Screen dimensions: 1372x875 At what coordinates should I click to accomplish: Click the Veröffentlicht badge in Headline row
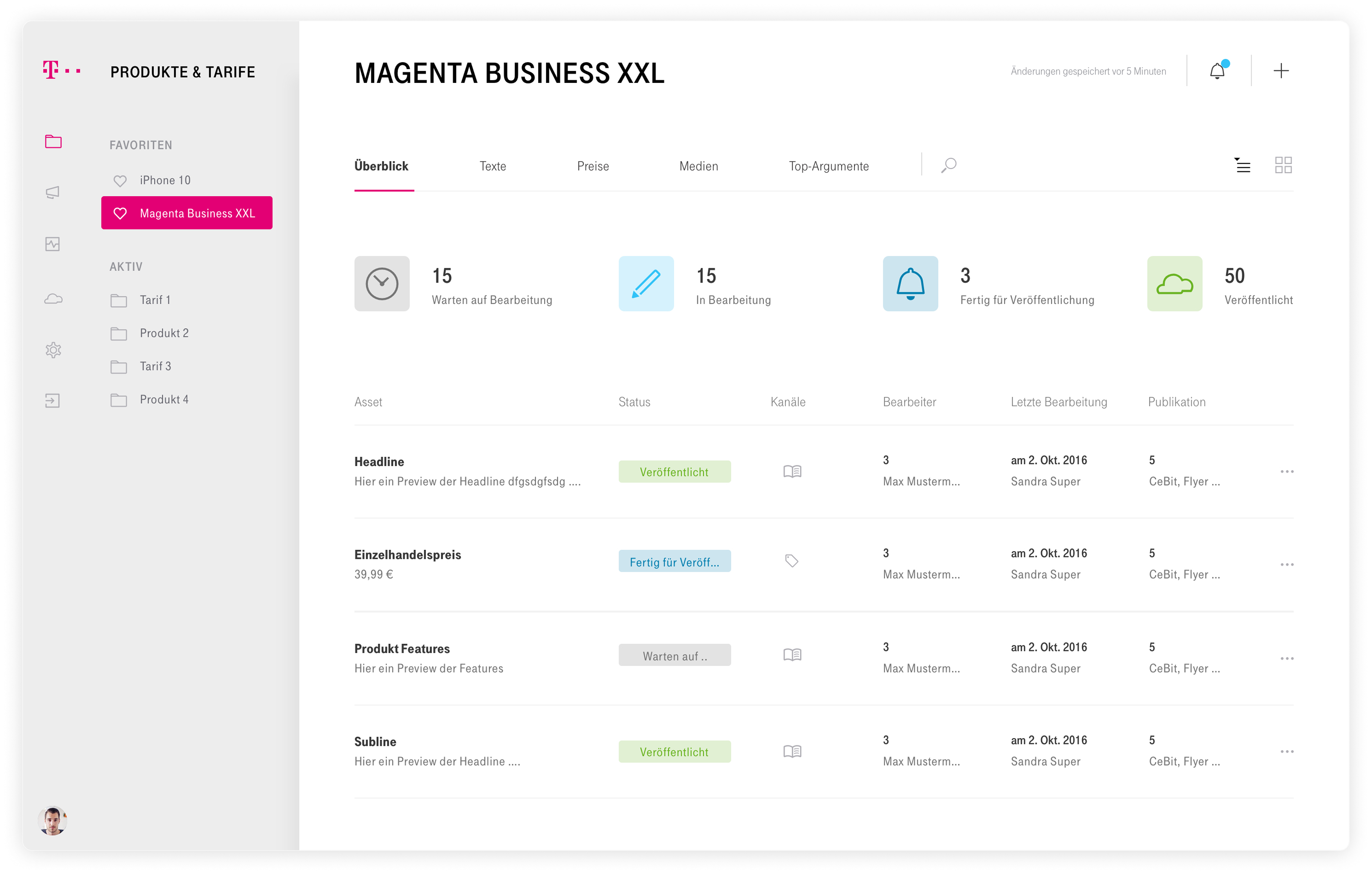pyautogui.click(x=675, y=471)
